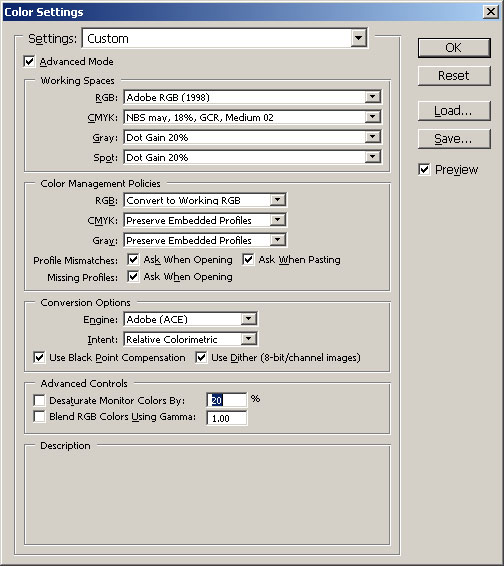The image size is (504, 566).
Task: Click the Working Spaces group label
Action: [77, 80]
